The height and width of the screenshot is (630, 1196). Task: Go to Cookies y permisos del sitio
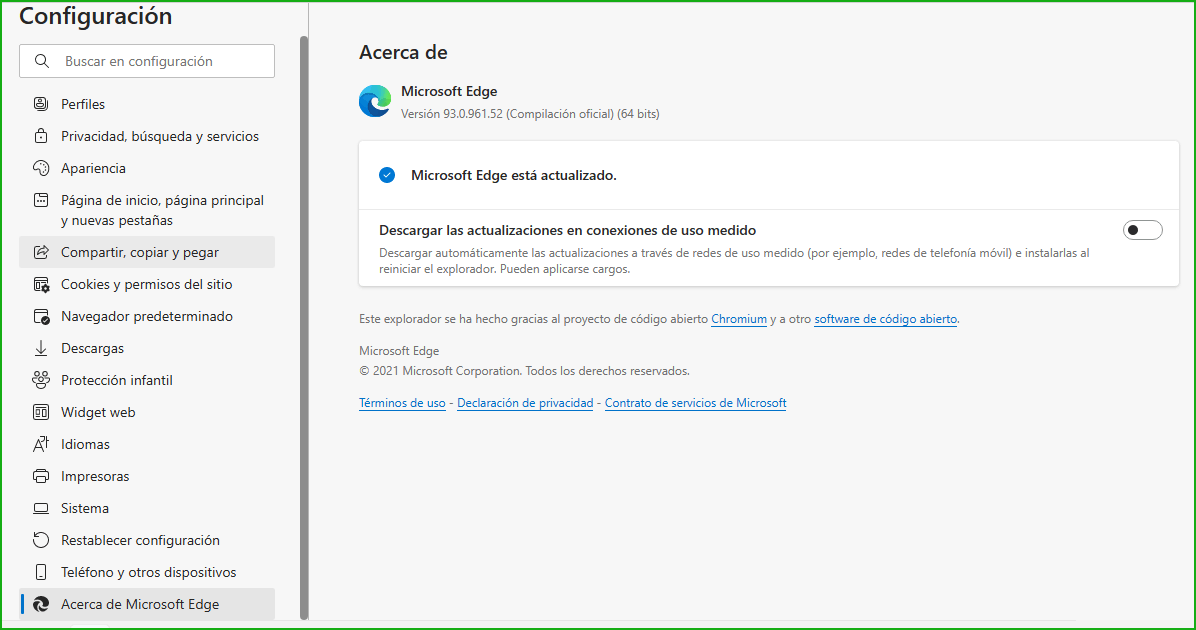(x=146, y=284)
